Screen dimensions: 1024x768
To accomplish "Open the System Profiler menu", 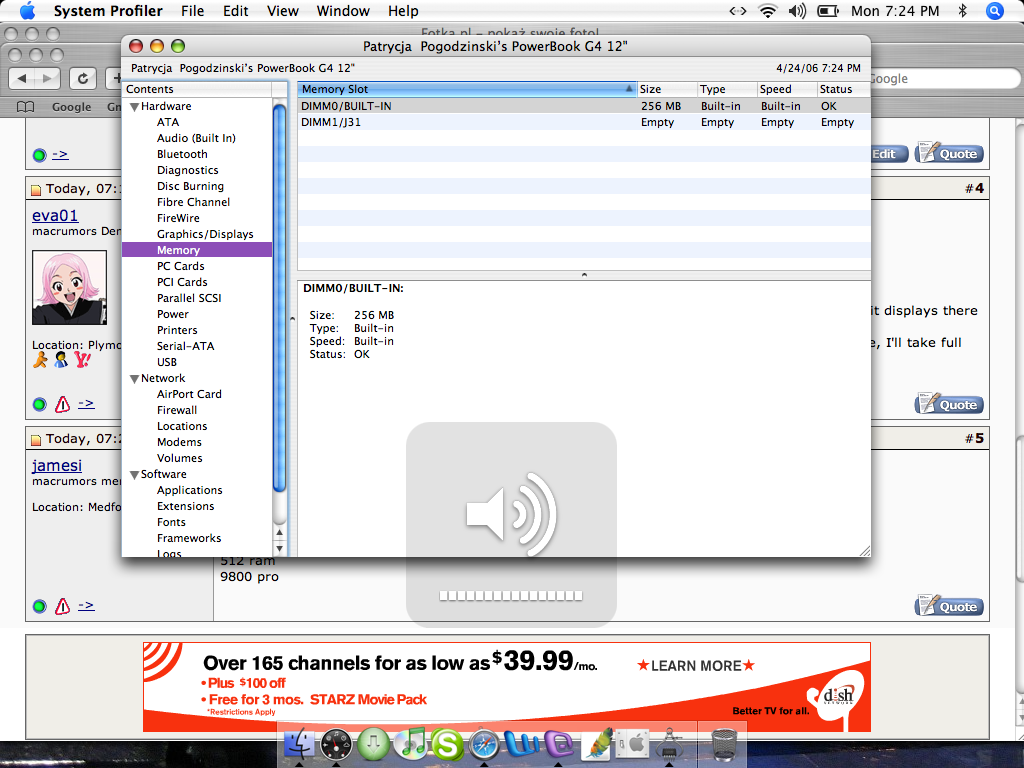I will 108,11.
